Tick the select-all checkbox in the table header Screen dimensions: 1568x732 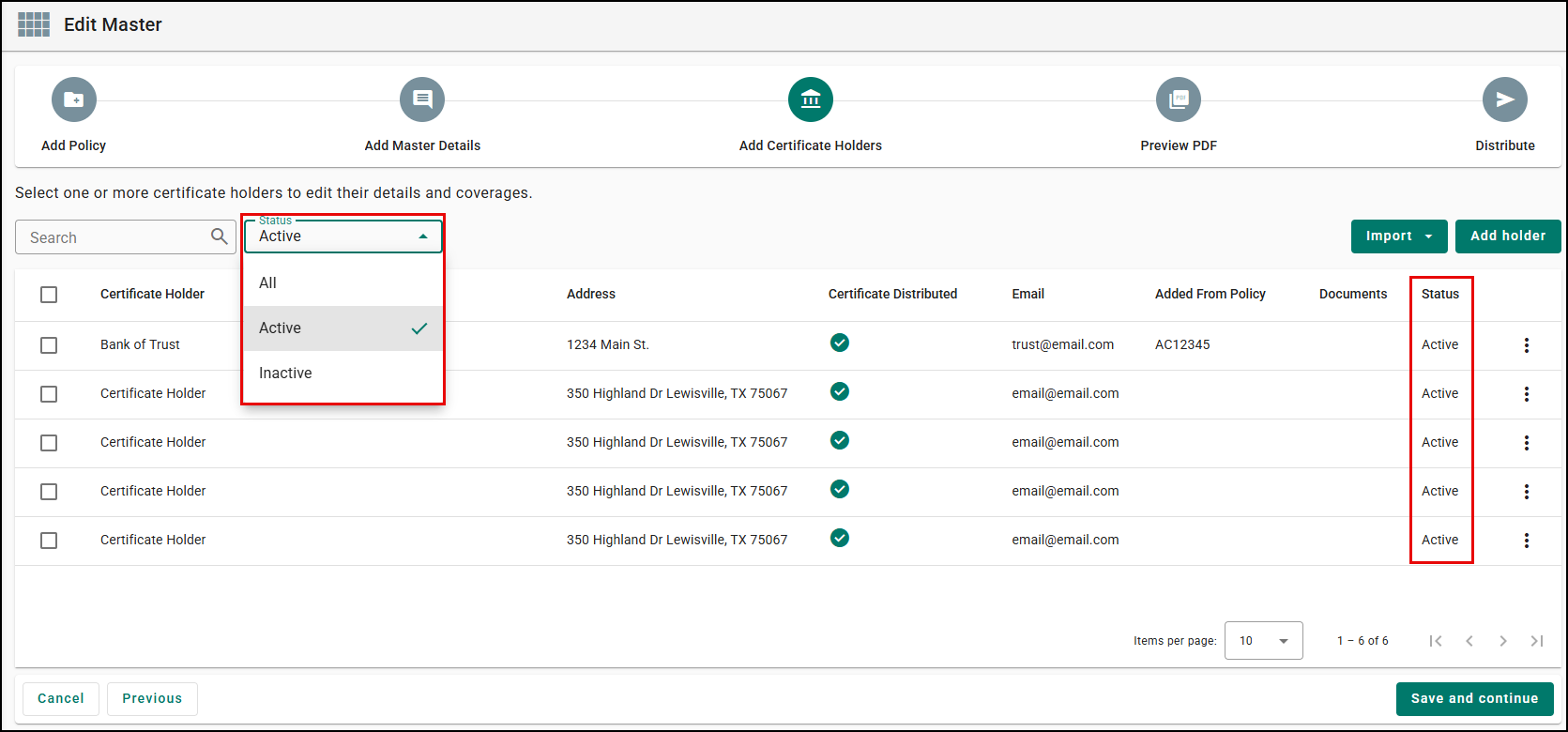(x=49, y=295)
